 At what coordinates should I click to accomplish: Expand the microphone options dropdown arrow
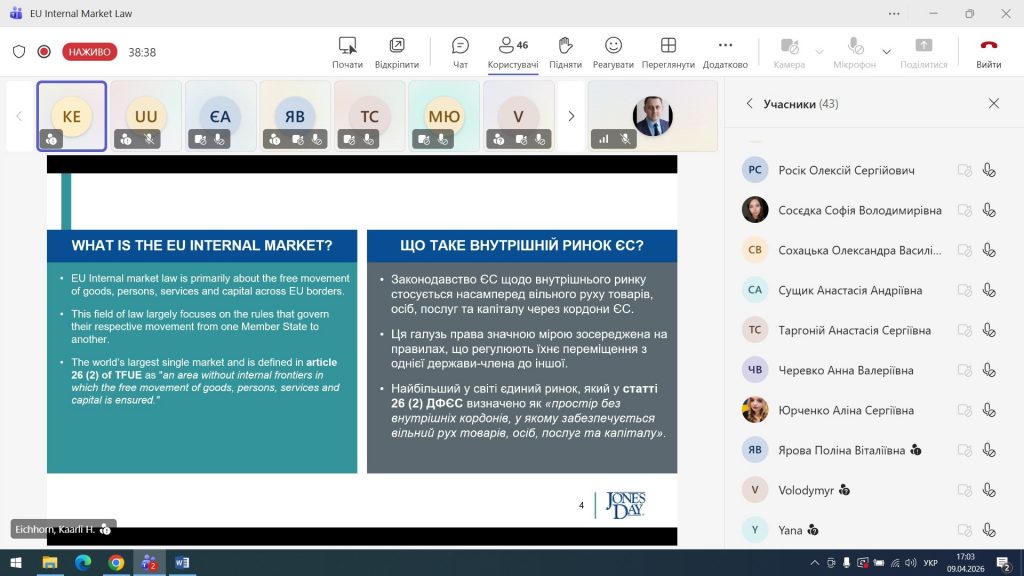(886, 52)
